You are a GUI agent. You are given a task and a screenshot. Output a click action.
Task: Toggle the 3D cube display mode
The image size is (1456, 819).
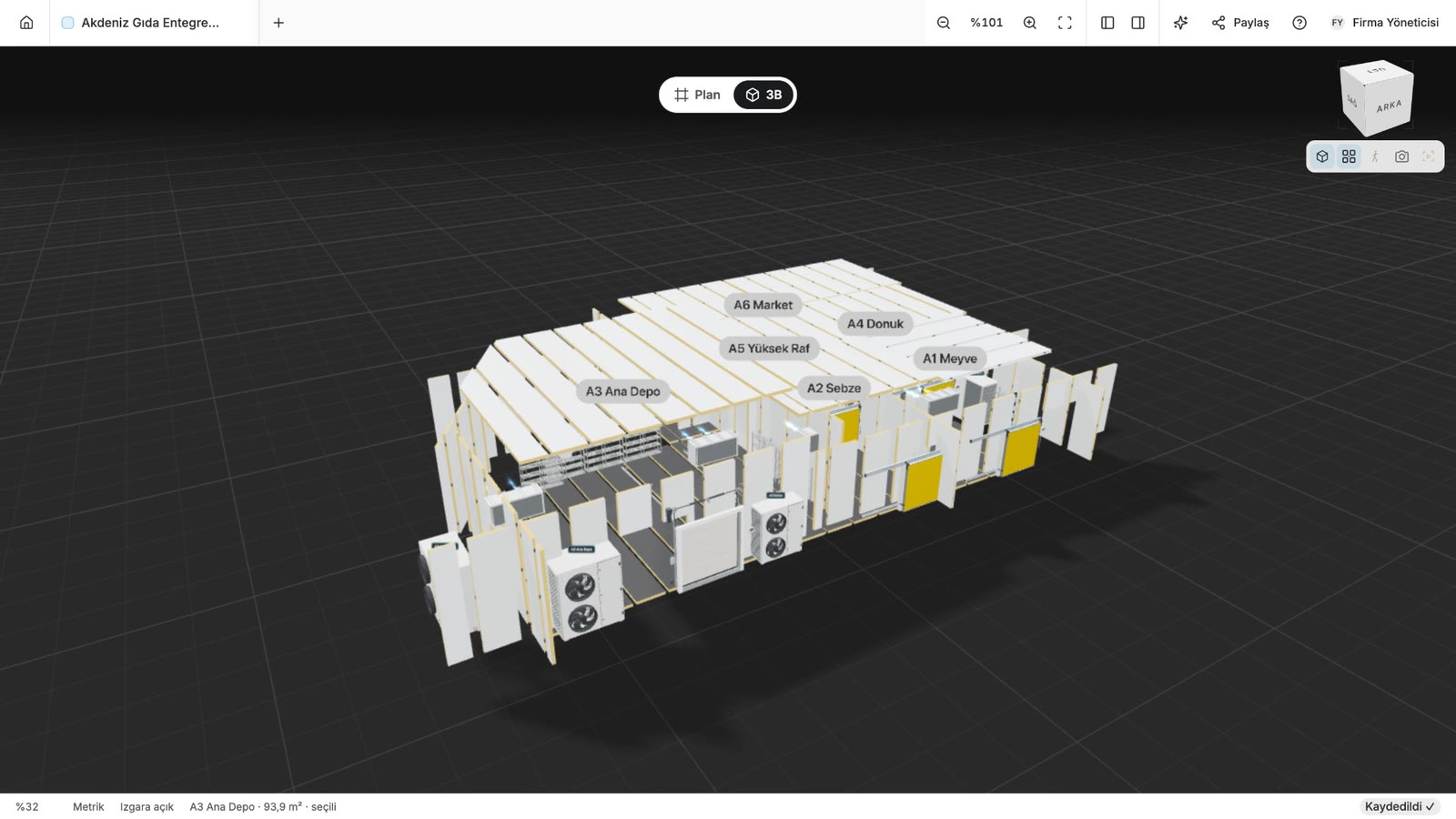[1322, 157]
